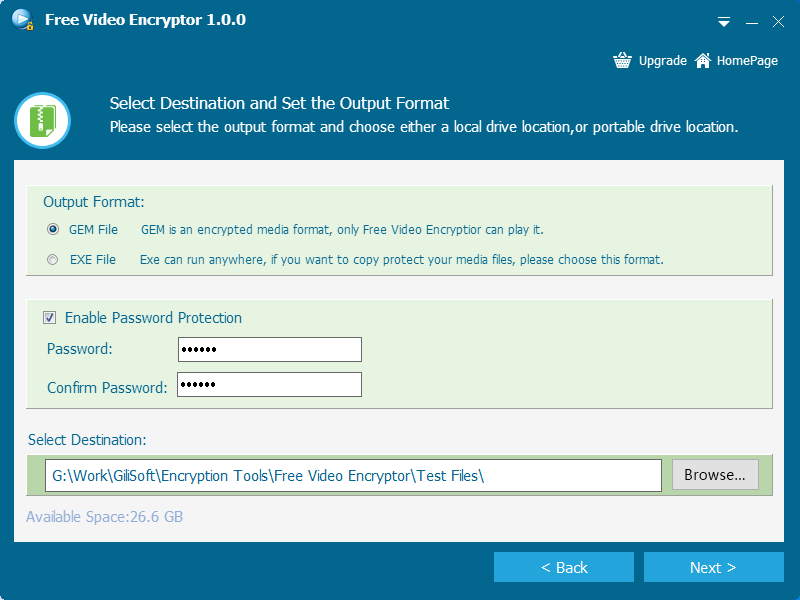Click the Next button to continue
Screen dimensions: 800x600
(x=714, y=566)
